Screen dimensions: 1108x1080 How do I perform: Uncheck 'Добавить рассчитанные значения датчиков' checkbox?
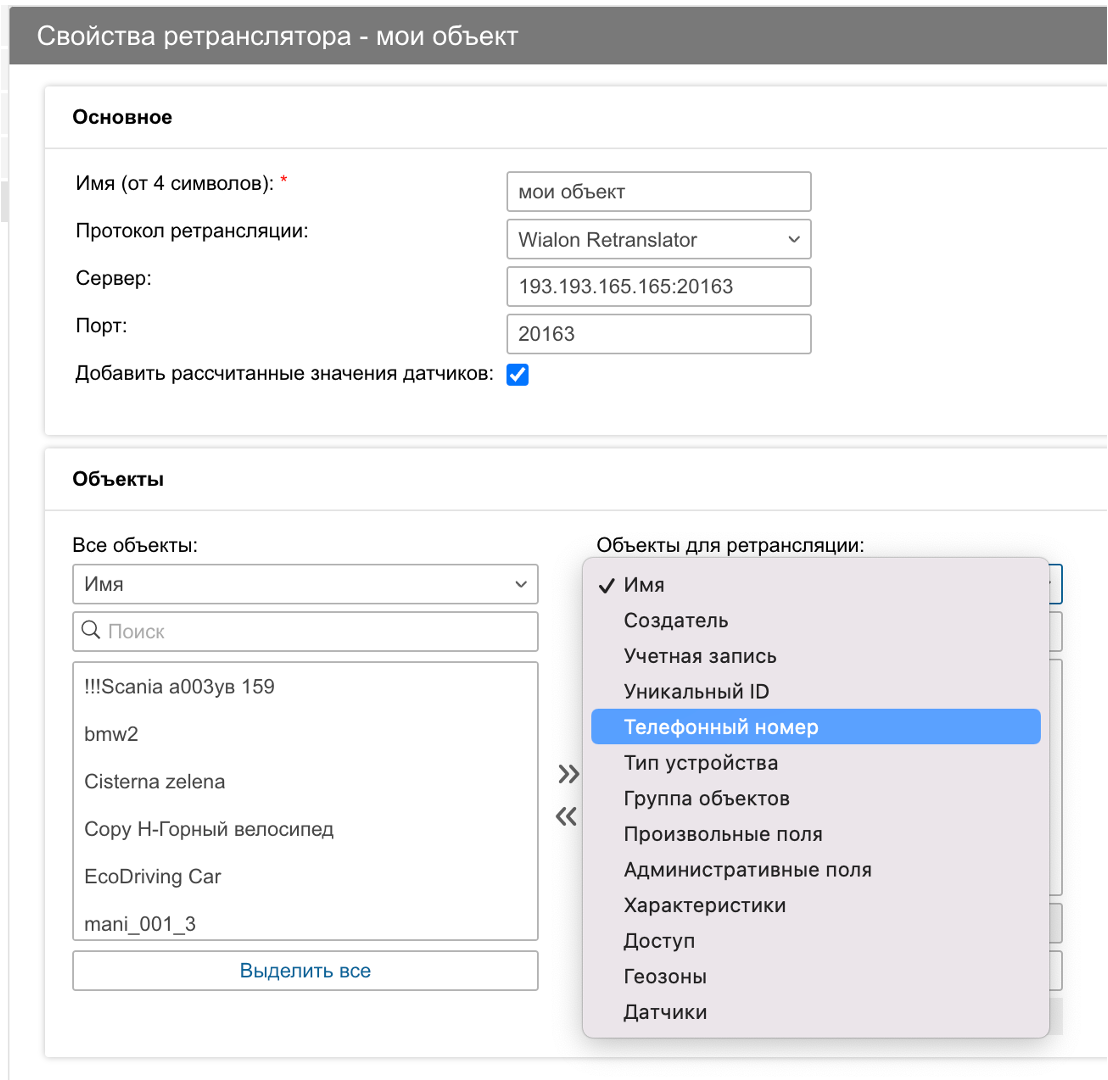click(x=518, y=375)
